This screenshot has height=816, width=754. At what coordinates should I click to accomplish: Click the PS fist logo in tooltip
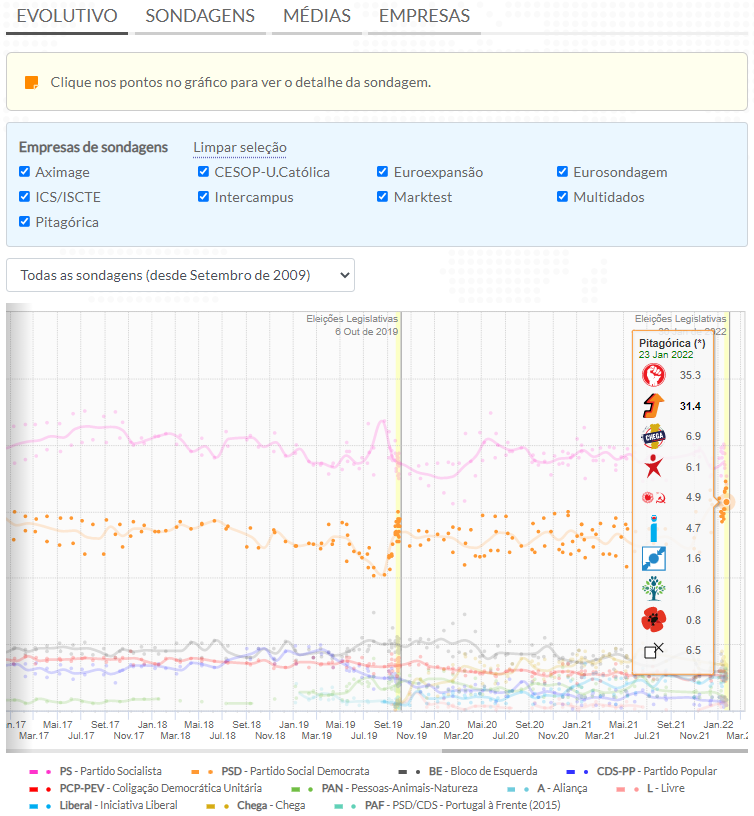pos(653,375)
